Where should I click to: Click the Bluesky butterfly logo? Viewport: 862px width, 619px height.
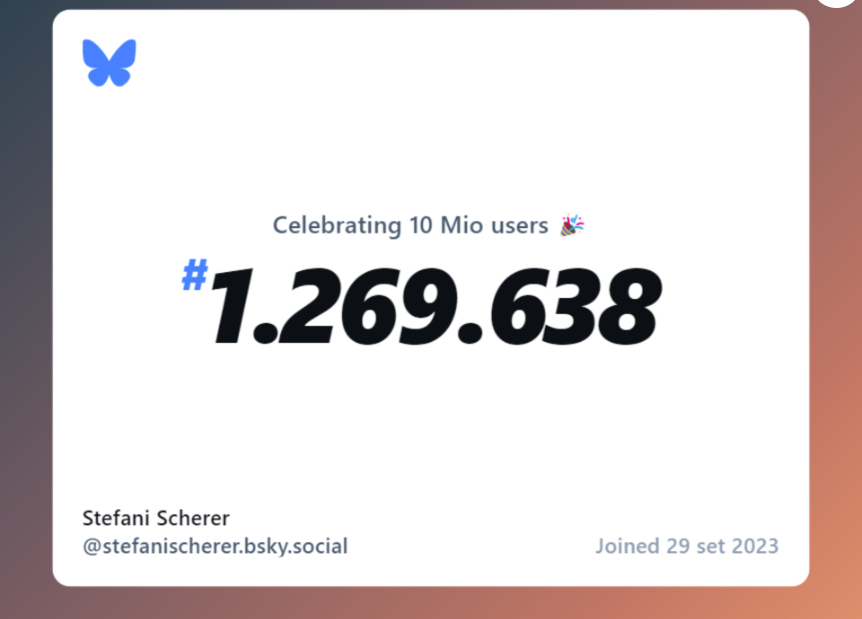(x=109, y=63)
